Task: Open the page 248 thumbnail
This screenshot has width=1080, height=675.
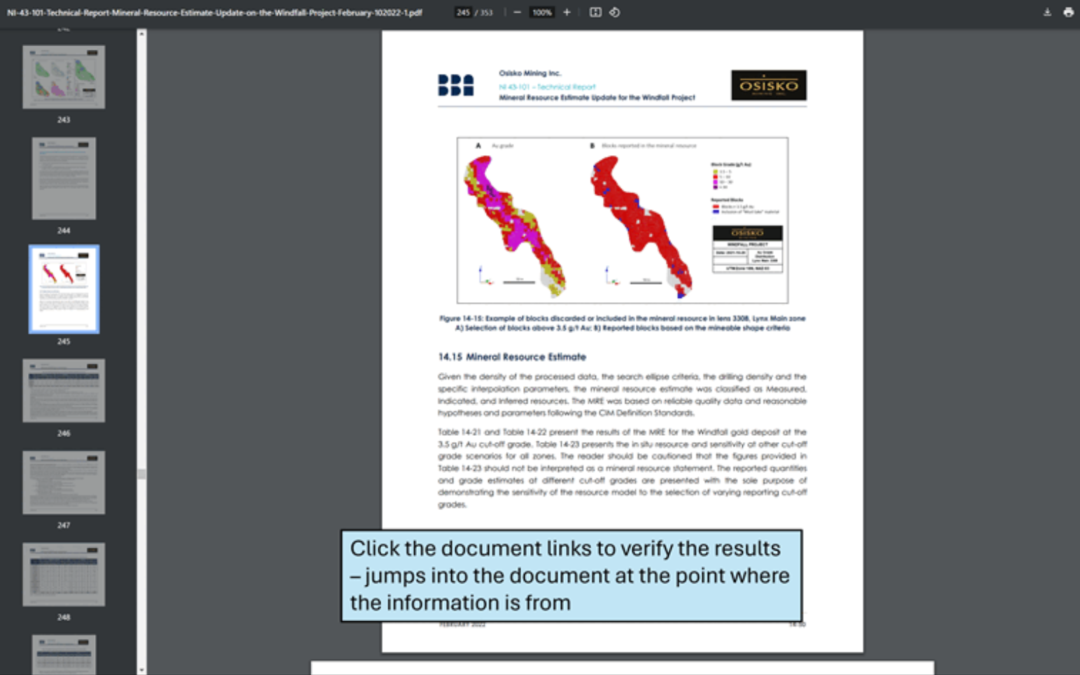Action: pyautogui.click(x=64, y=574)
